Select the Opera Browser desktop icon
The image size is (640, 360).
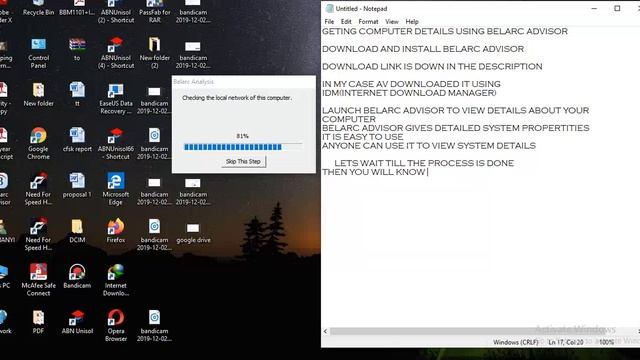116,325
